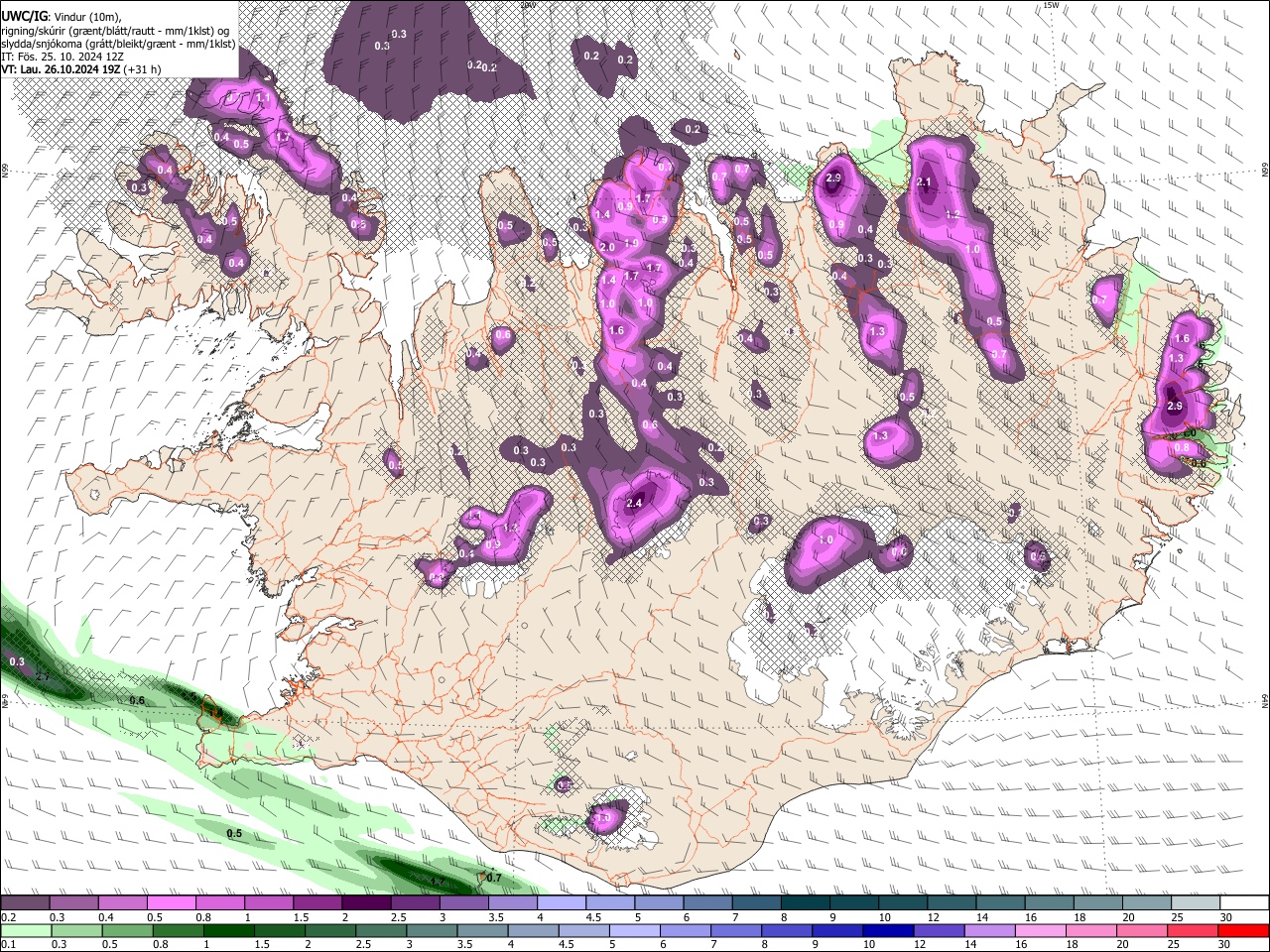Select the 2.9 value near the north coast
The height and width of the screenshot is (952, 1270).
coord(833,178)
